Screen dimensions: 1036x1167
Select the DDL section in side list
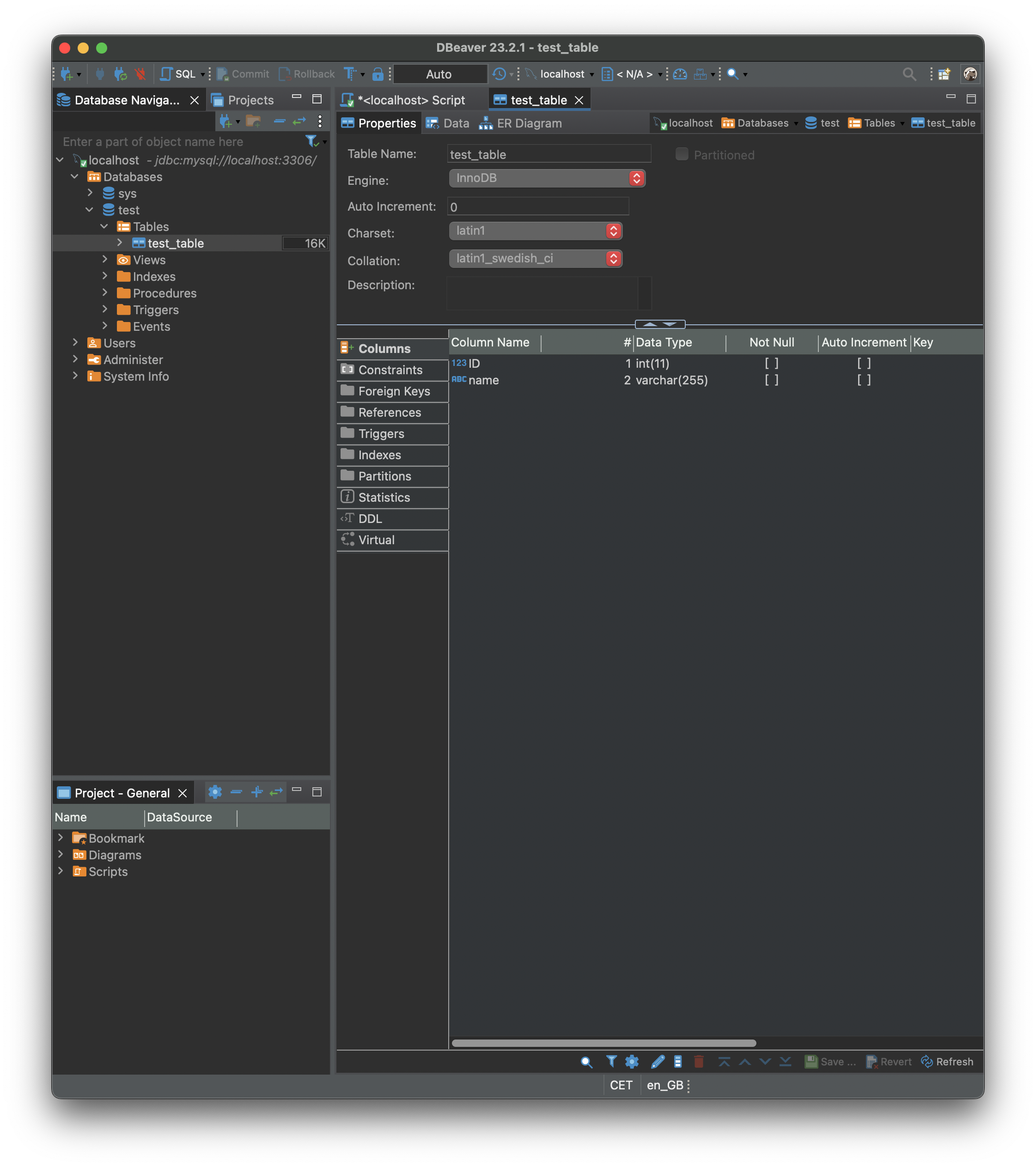tap(392, 519)
